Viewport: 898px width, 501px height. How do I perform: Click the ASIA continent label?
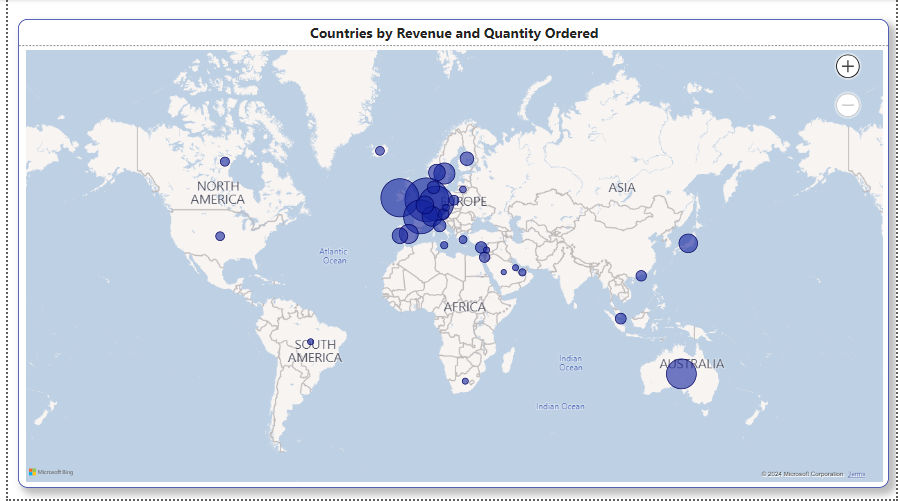622,188
